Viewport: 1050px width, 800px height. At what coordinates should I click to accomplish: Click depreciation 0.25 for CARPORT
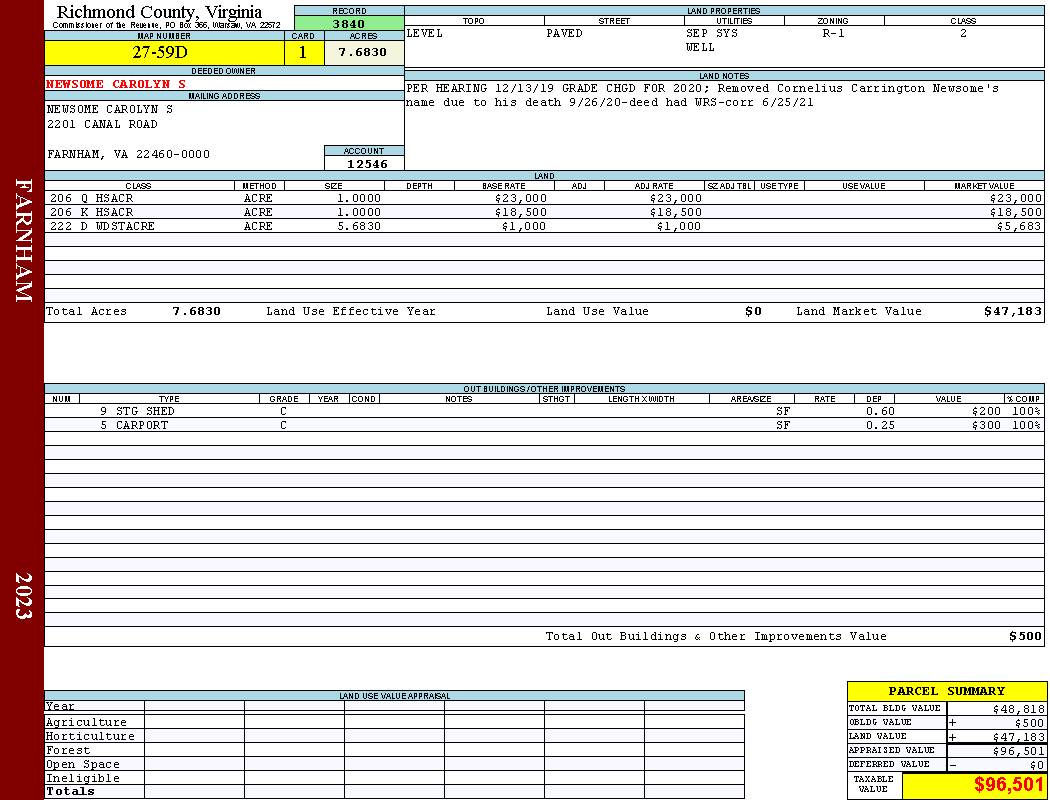[880, 426]
